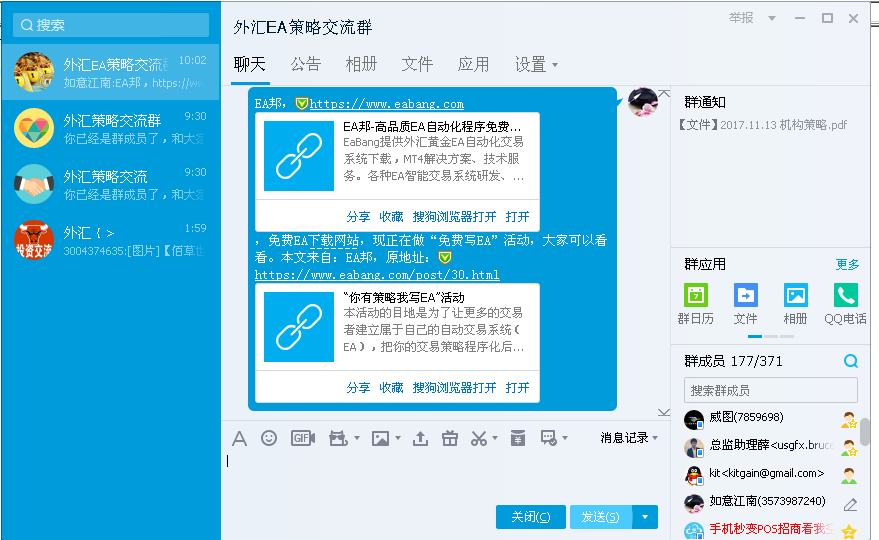Screen dimensions: 879x540
Task: Open the 设置 settings dropdown
Action: (536, 64)
